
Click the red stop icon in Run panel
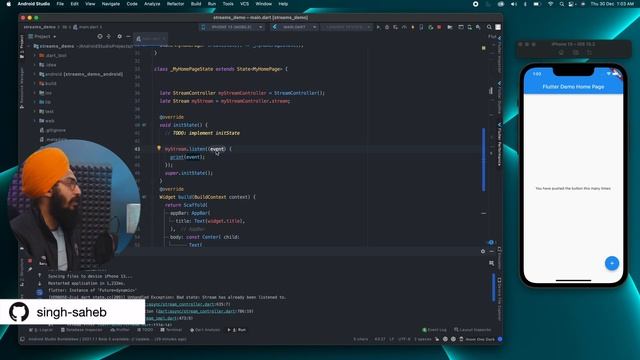click(x=30, y=261)
